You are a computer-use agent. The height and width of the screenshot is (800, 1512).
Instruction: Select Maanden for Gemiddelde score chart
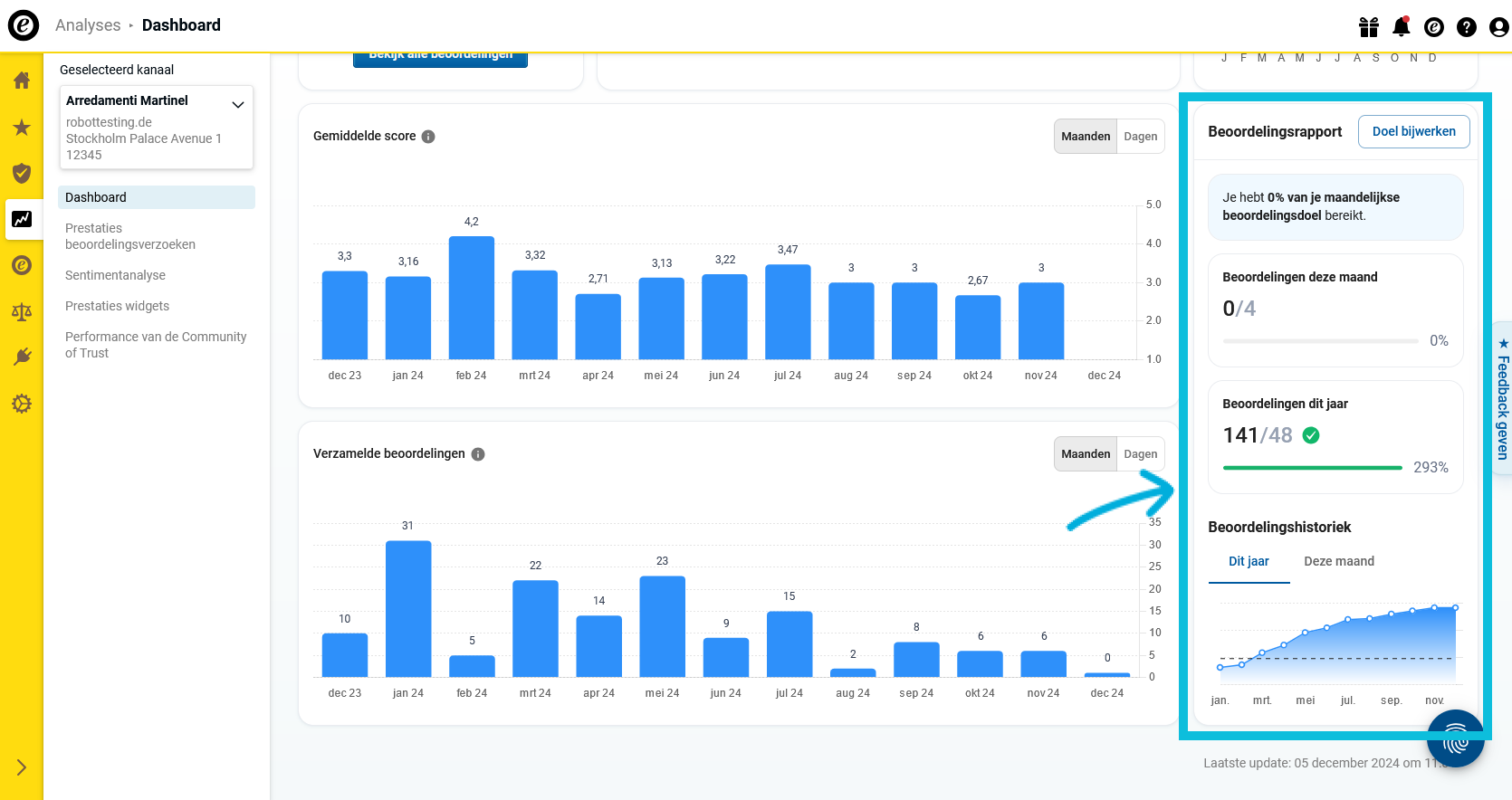1085,137
